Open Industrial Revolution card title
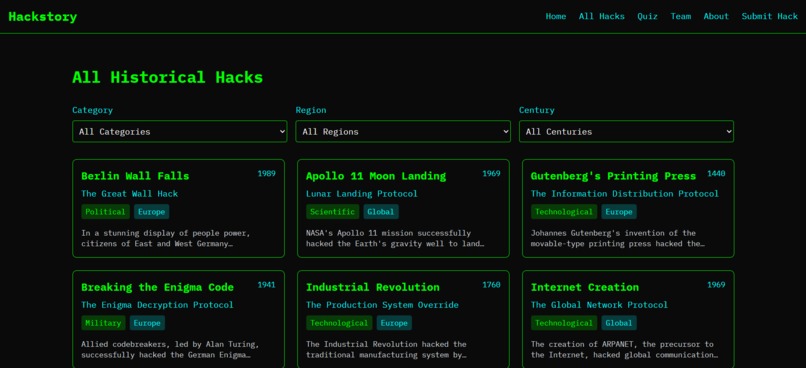Screen dimensions: 806x368 click(x=373, y=287)
